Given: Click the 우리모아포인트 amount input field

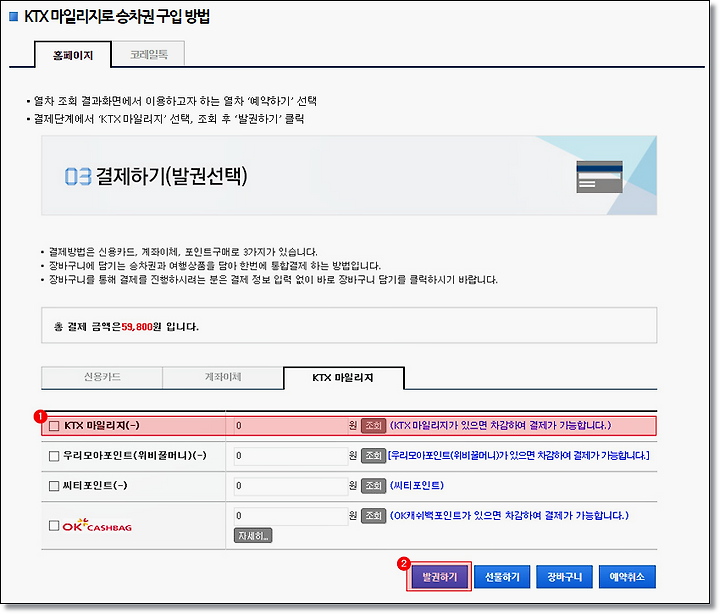Looking at the screenshot, I should (291, 456).
